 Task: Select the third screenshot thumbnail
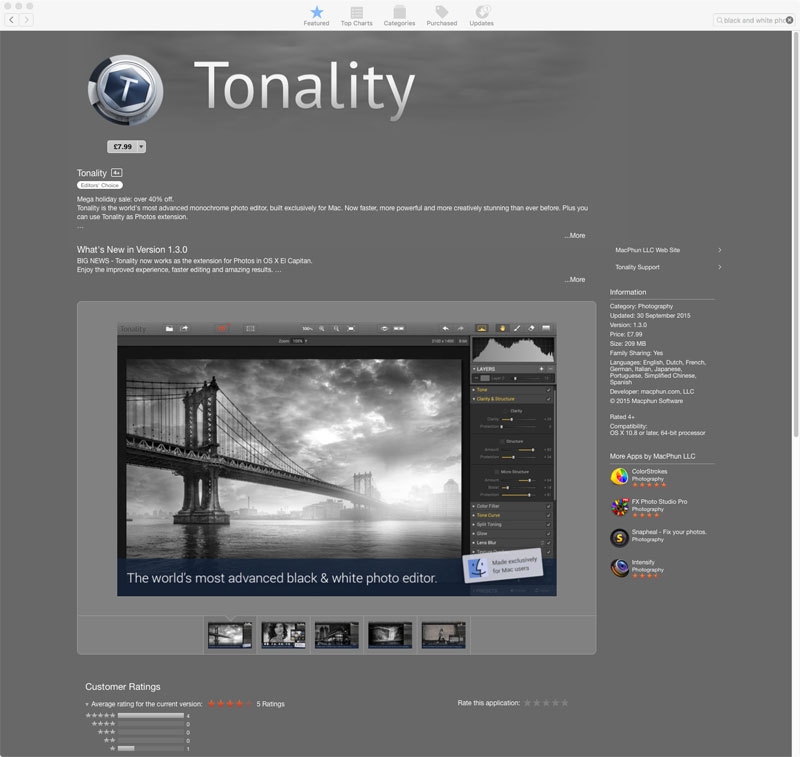click(337, 635)
